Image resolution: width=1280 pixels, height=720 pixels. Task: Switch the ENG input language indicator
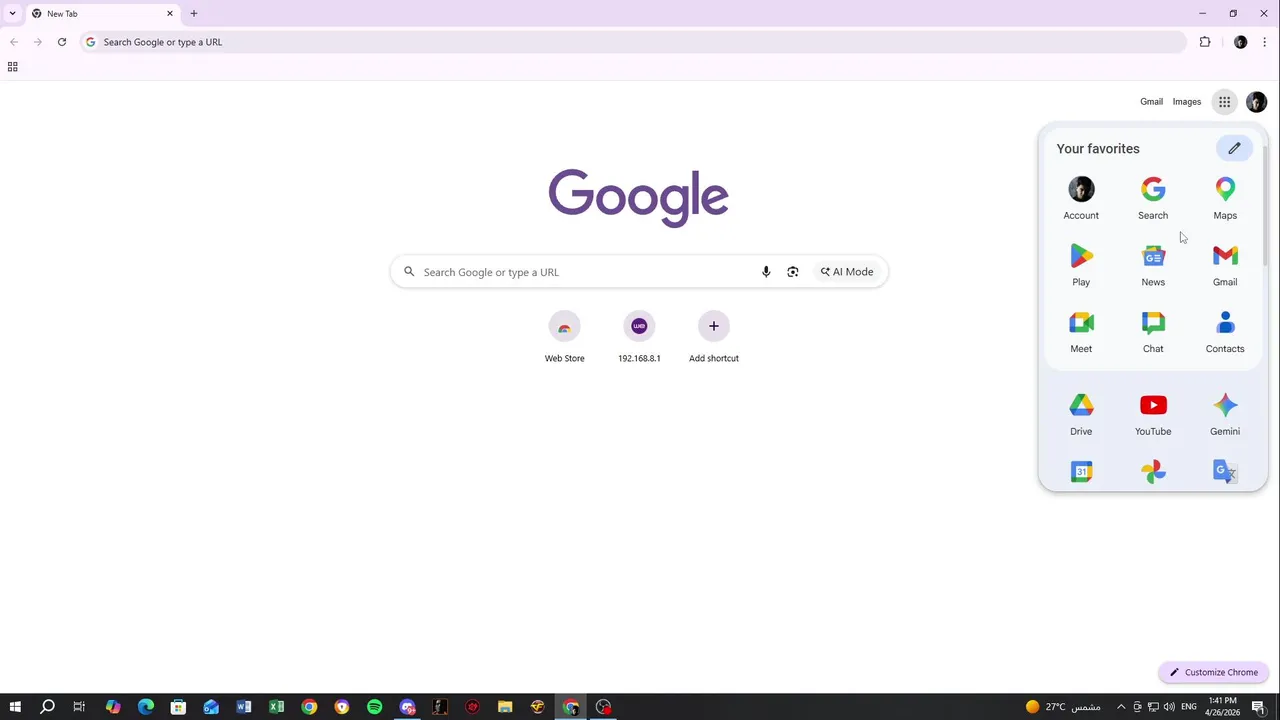click(1189, 707)
